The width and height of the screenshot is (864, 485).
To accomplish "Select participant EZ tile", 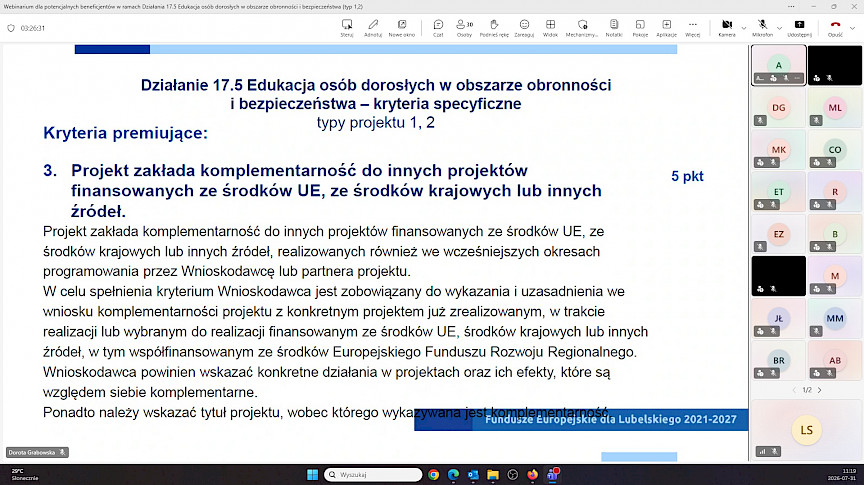I will [779, 234].
